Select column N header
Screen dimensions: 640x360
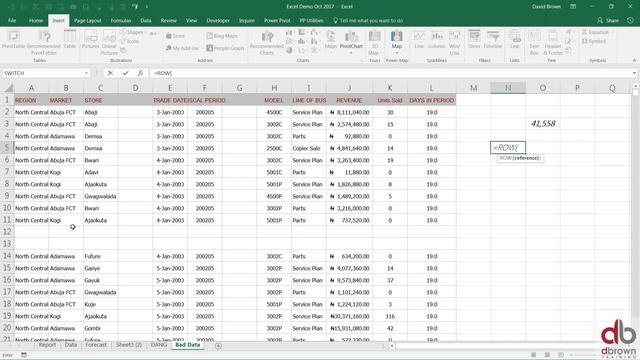(508, 88)
